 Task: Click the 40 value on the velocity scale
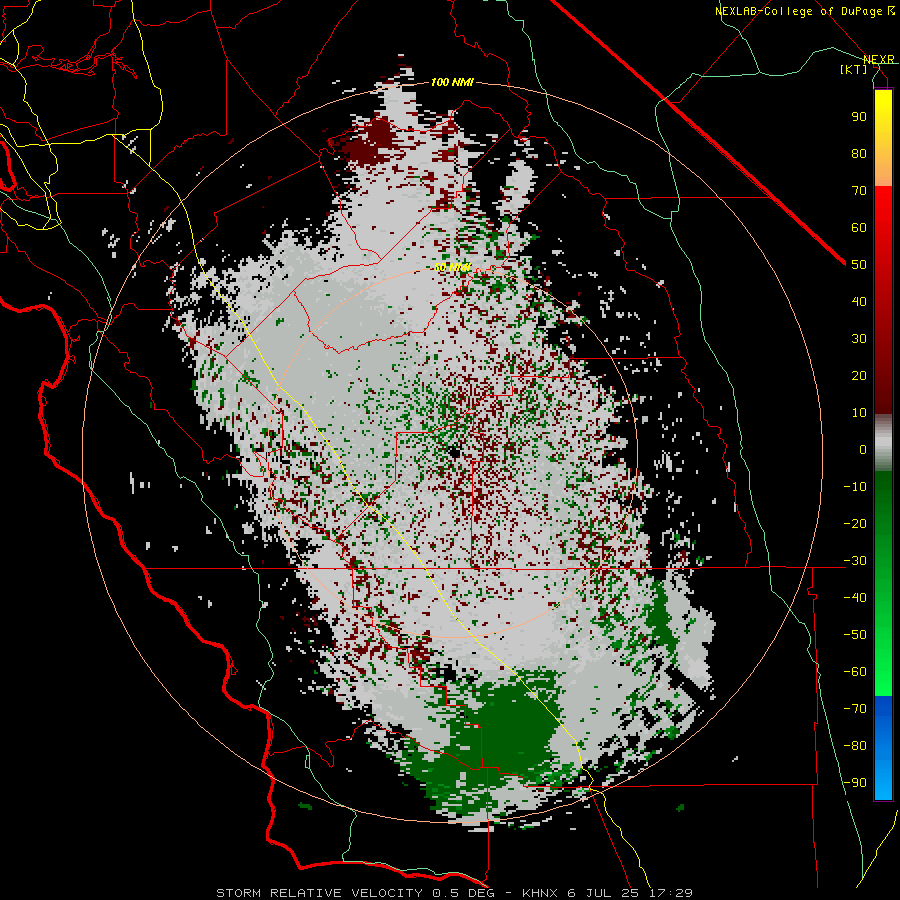pyautogui.click(x=859, y=302)
